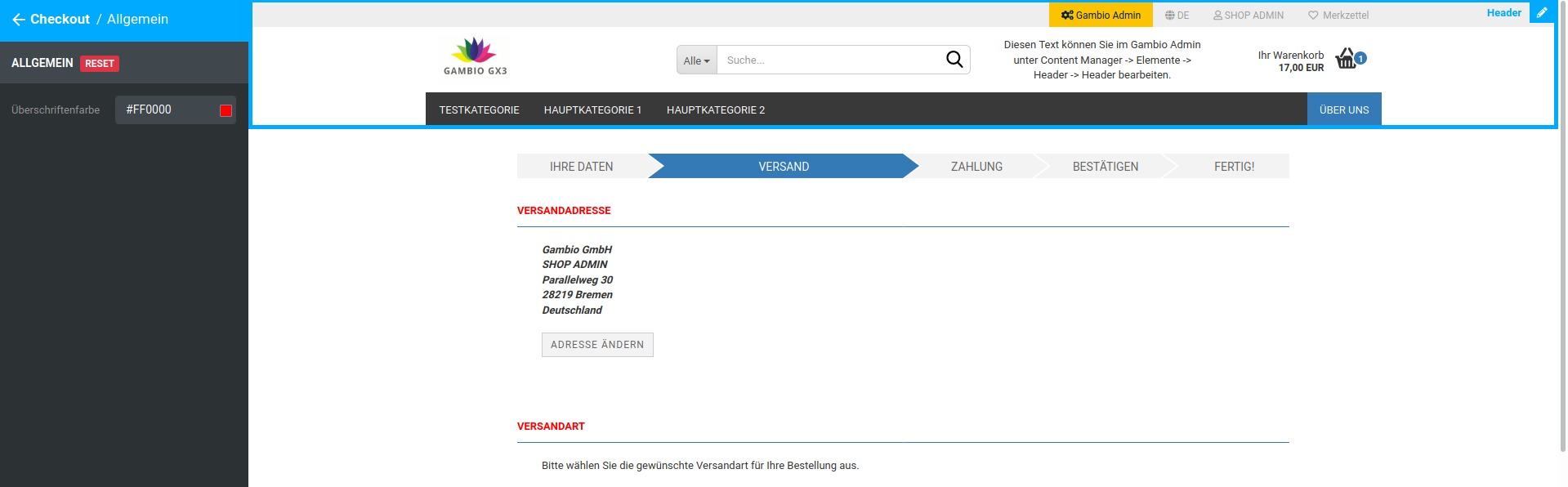The width and height of the screenshot is (1568, 487).
Task: Click the search magnifier icon
Action: click(x=954, y=60)
